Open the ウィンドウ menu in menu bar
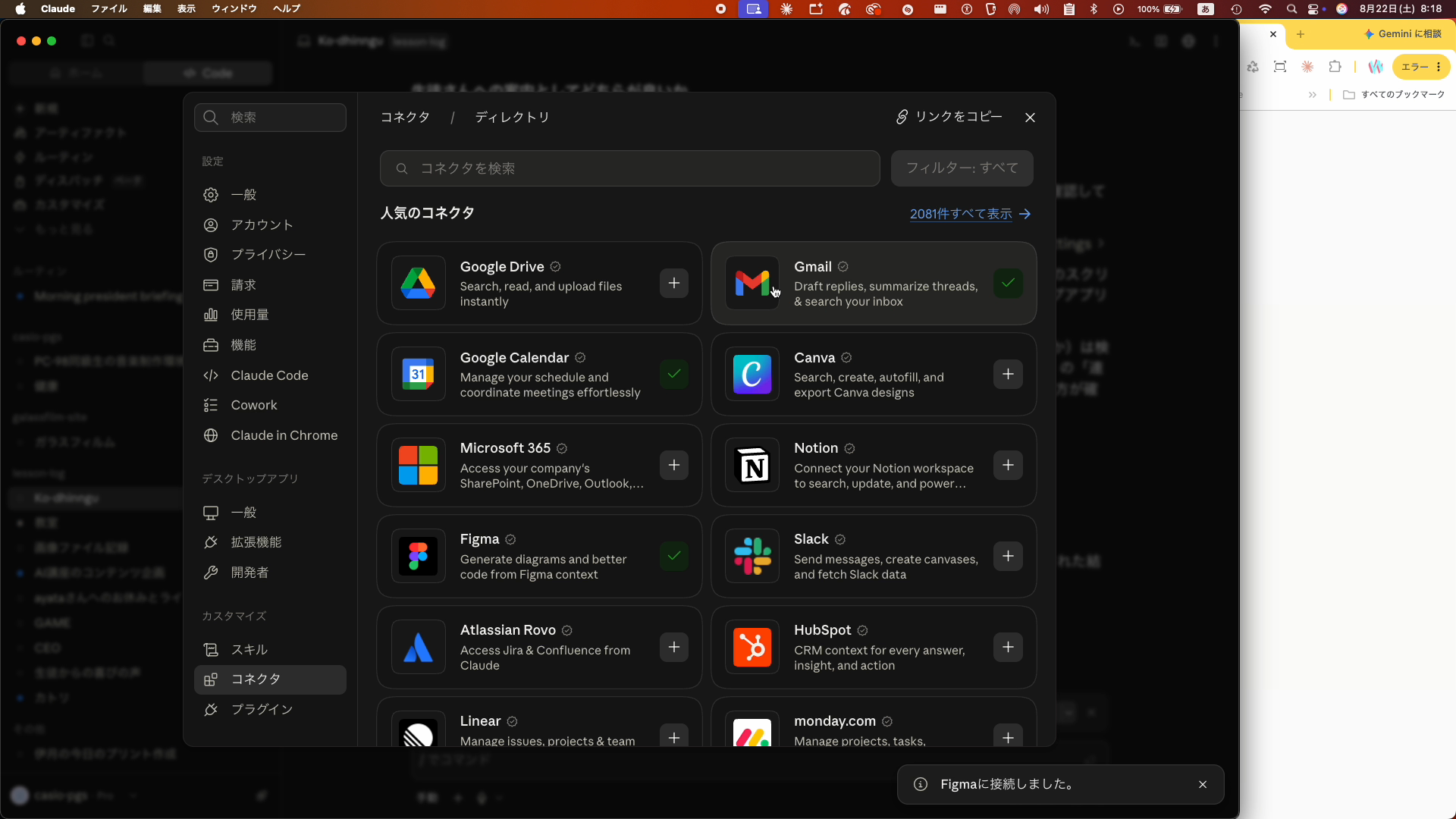Image resolution: width=1456 pixels, height=819 pixels. 234,9
